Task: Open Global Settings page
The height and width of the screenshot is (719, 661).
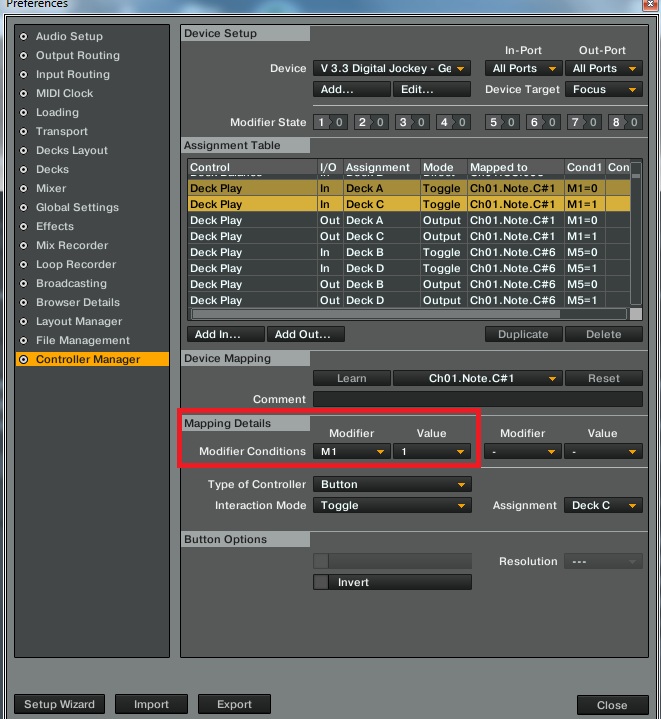Action: tap(77, 207)
